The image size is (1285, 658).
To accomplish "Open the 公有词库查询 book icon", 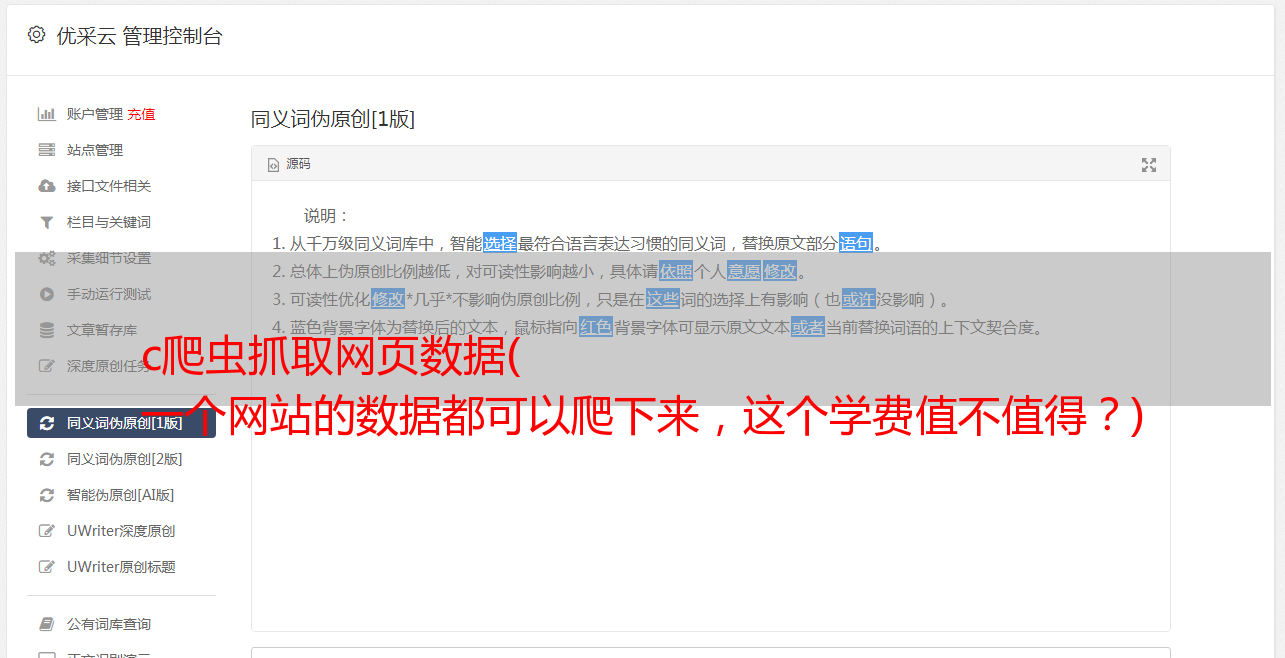I will coord(46,624).
